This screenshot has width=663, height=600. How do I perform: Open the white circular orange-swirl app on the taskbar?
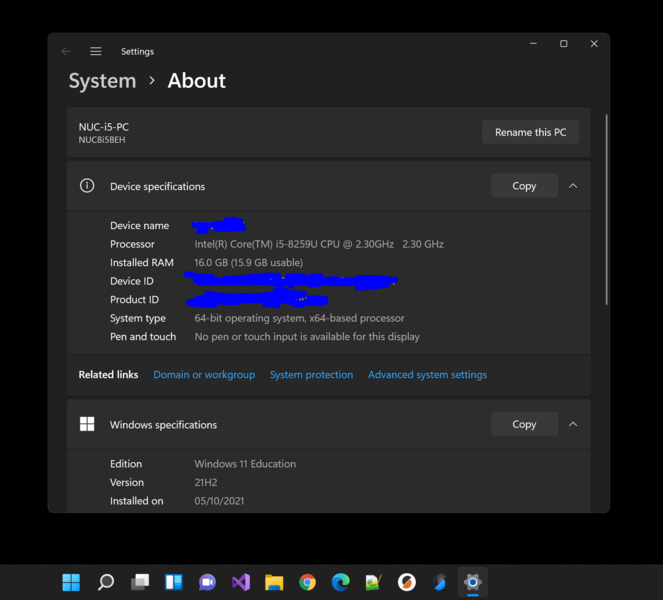407,582
